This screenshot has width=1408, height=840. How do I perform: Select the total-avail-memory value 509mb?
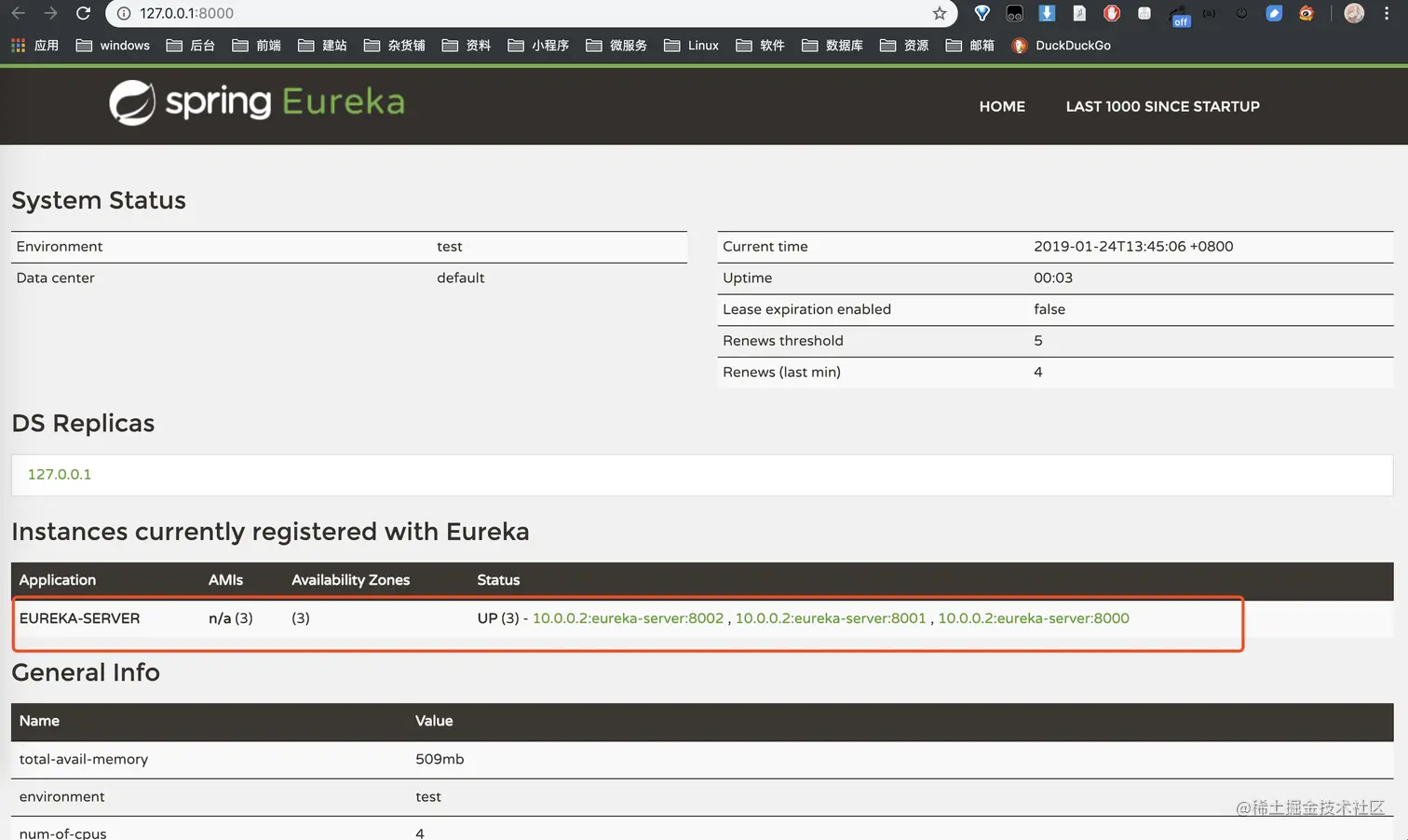tap(440, 759)
